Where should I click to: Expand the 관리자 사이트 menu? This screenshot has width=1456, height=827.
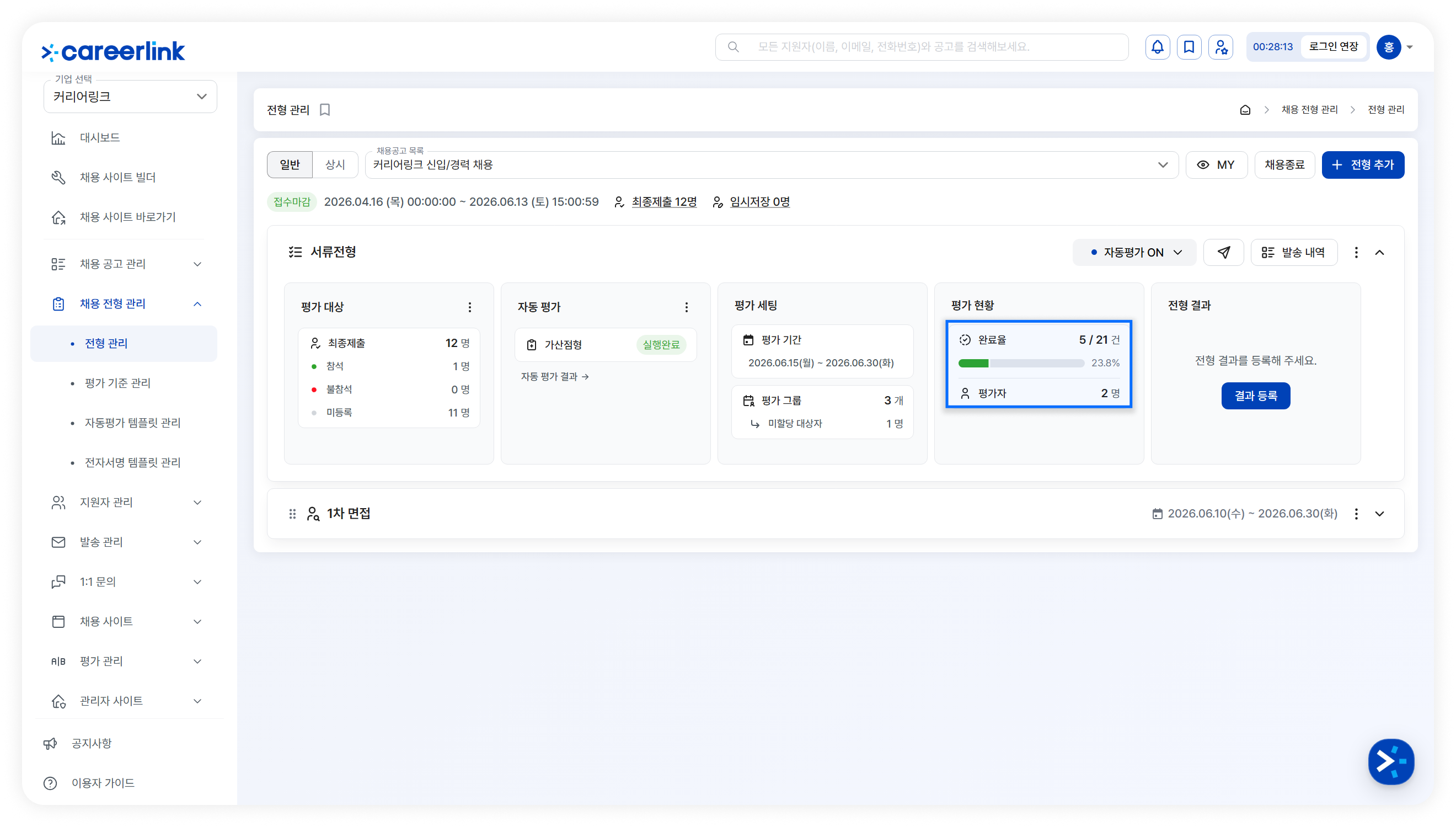pos(197,701)
